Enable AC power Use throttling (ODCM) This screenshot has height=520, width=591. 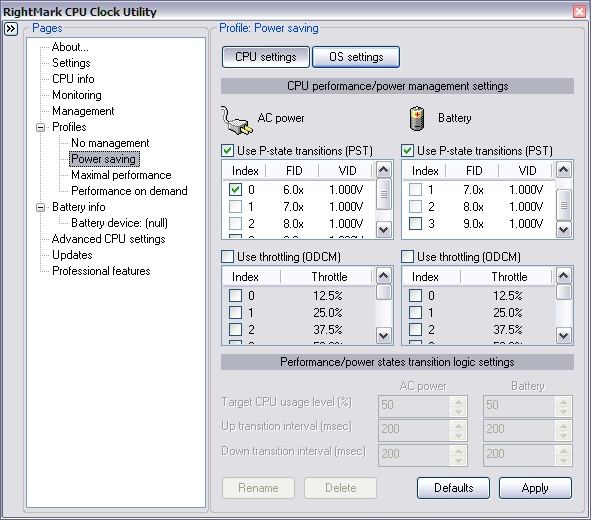(228, 257)
